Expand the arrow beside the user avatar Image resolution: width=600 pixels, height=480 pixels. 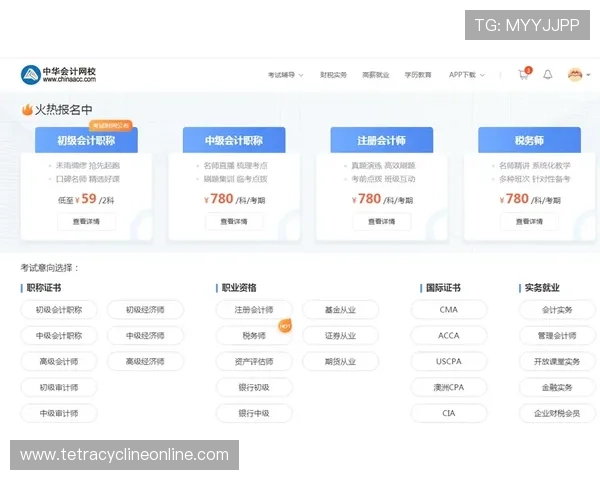pos(589,75)
